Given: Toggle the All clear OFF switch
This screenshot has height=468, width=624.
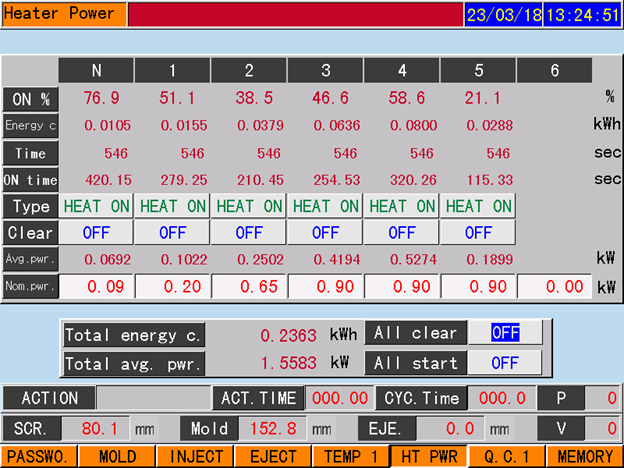Looking at the screenshot, I should click(x=505, y=334).
